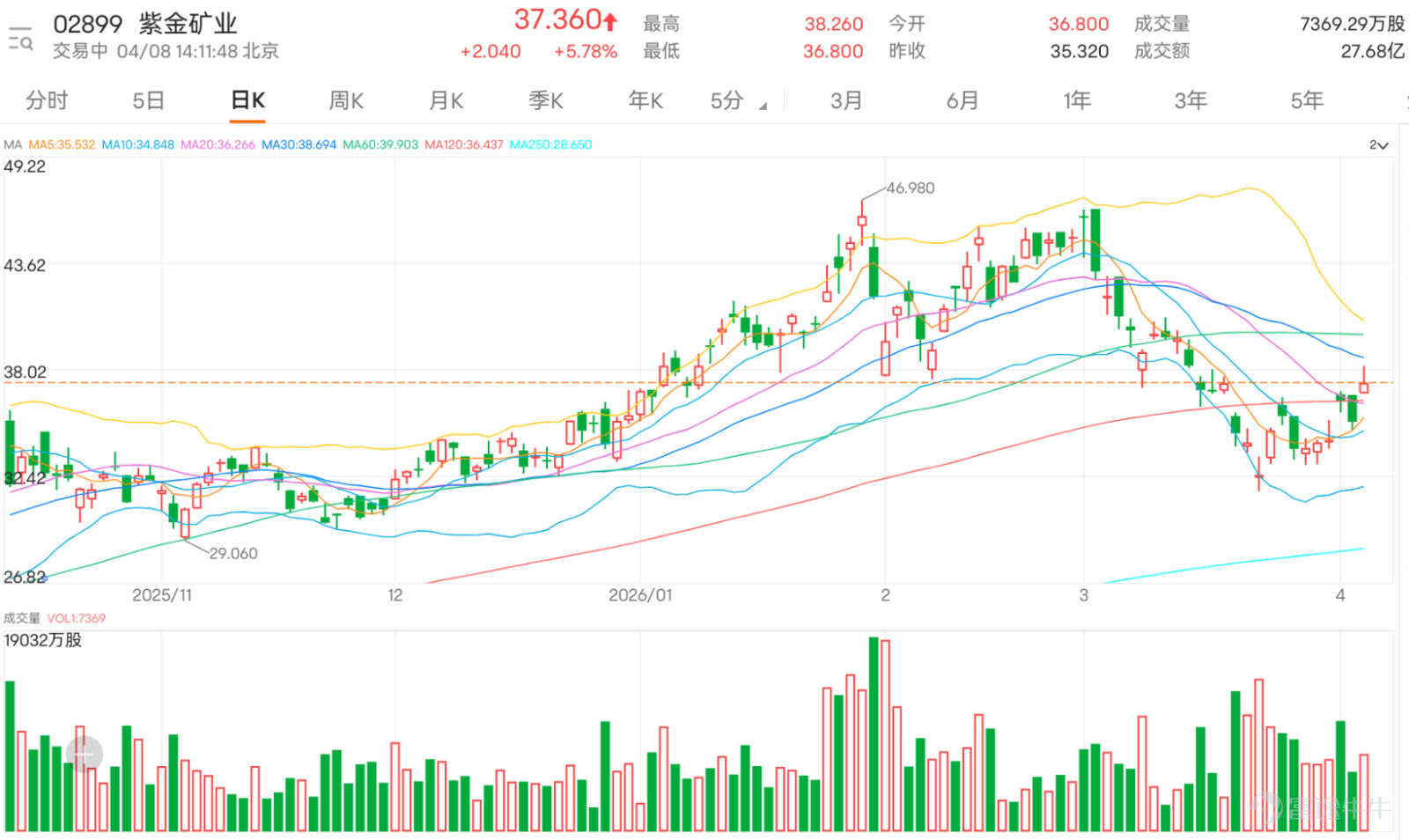Select the 季K quarterly candlestick tab
This screenshot has height=840, width=1409.
(x=546, y=100)
